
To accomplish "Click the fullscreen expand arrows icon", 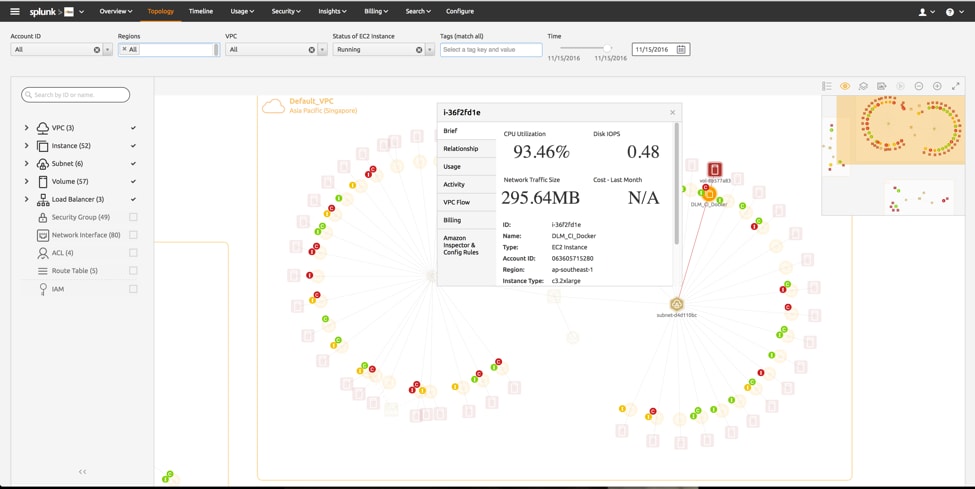I will 956,86.
